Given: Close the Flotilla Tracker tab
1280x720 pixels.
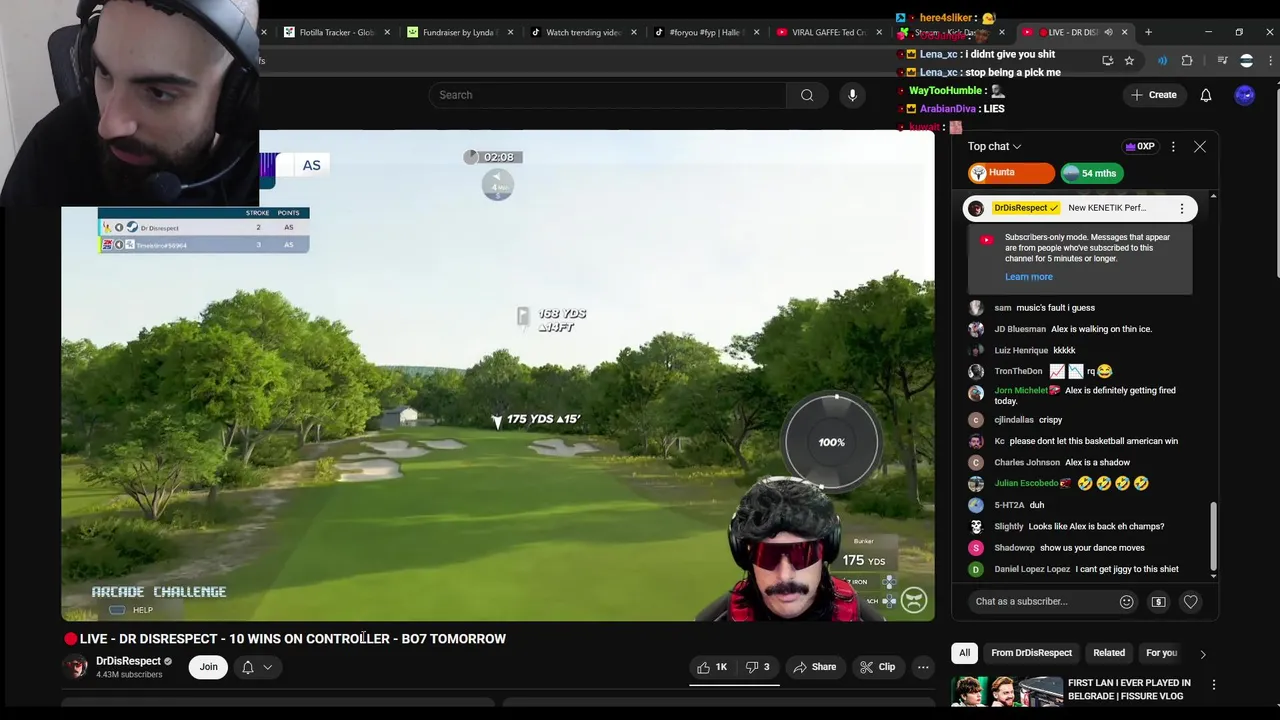Looking at the screenshot, I should (387, 32).
